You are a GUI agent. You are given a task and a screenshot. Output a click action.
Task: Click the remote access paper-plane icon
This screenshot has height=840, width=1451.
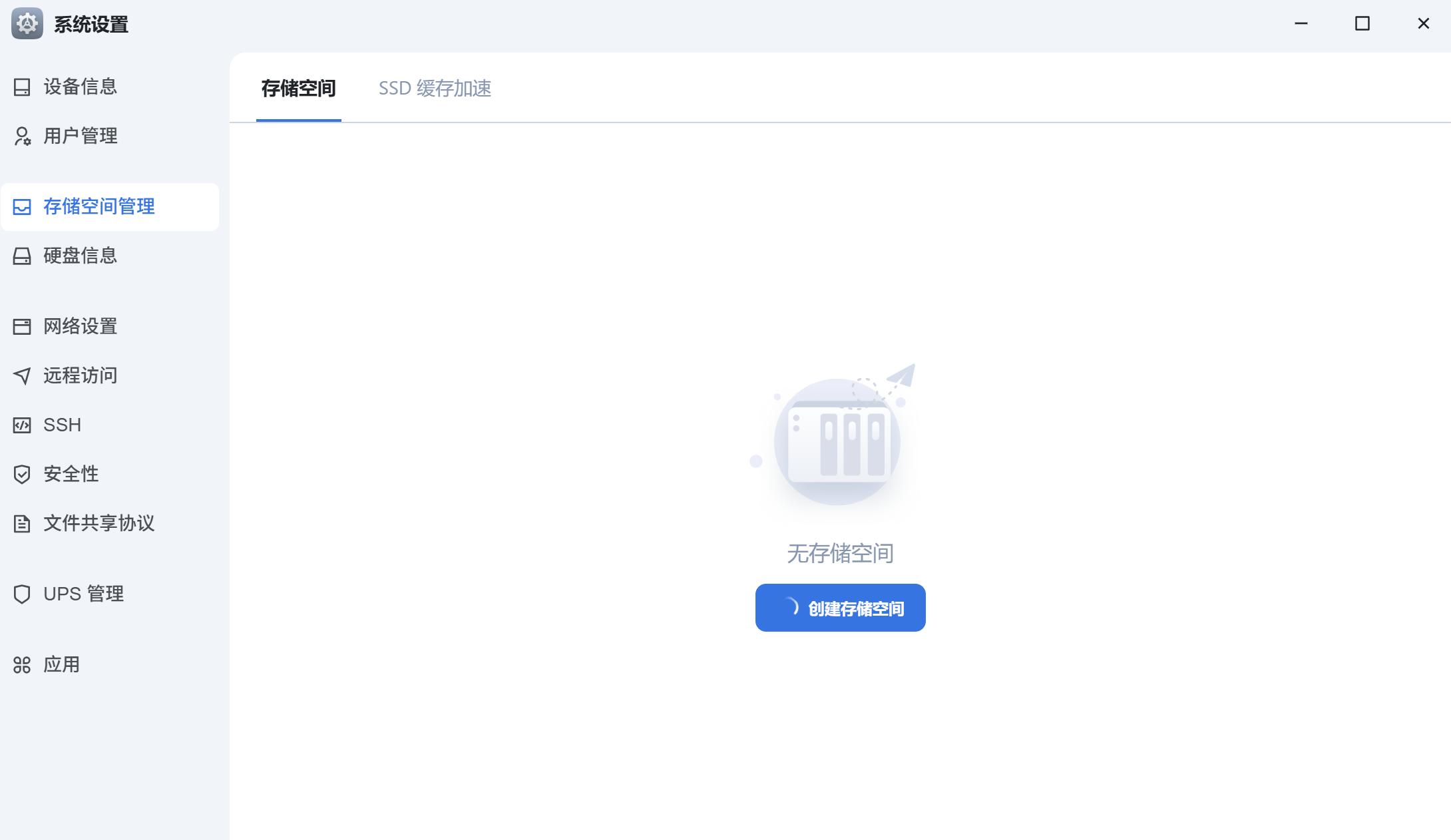tap(22, 376)
